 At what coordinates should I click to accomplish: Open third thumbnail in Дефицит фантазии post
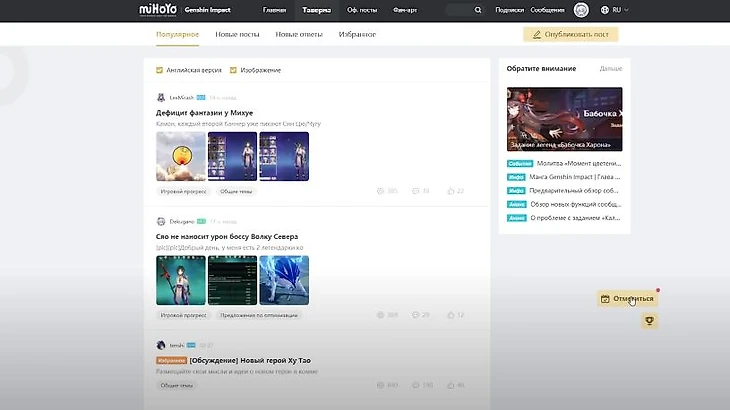(x=284, y=156)
